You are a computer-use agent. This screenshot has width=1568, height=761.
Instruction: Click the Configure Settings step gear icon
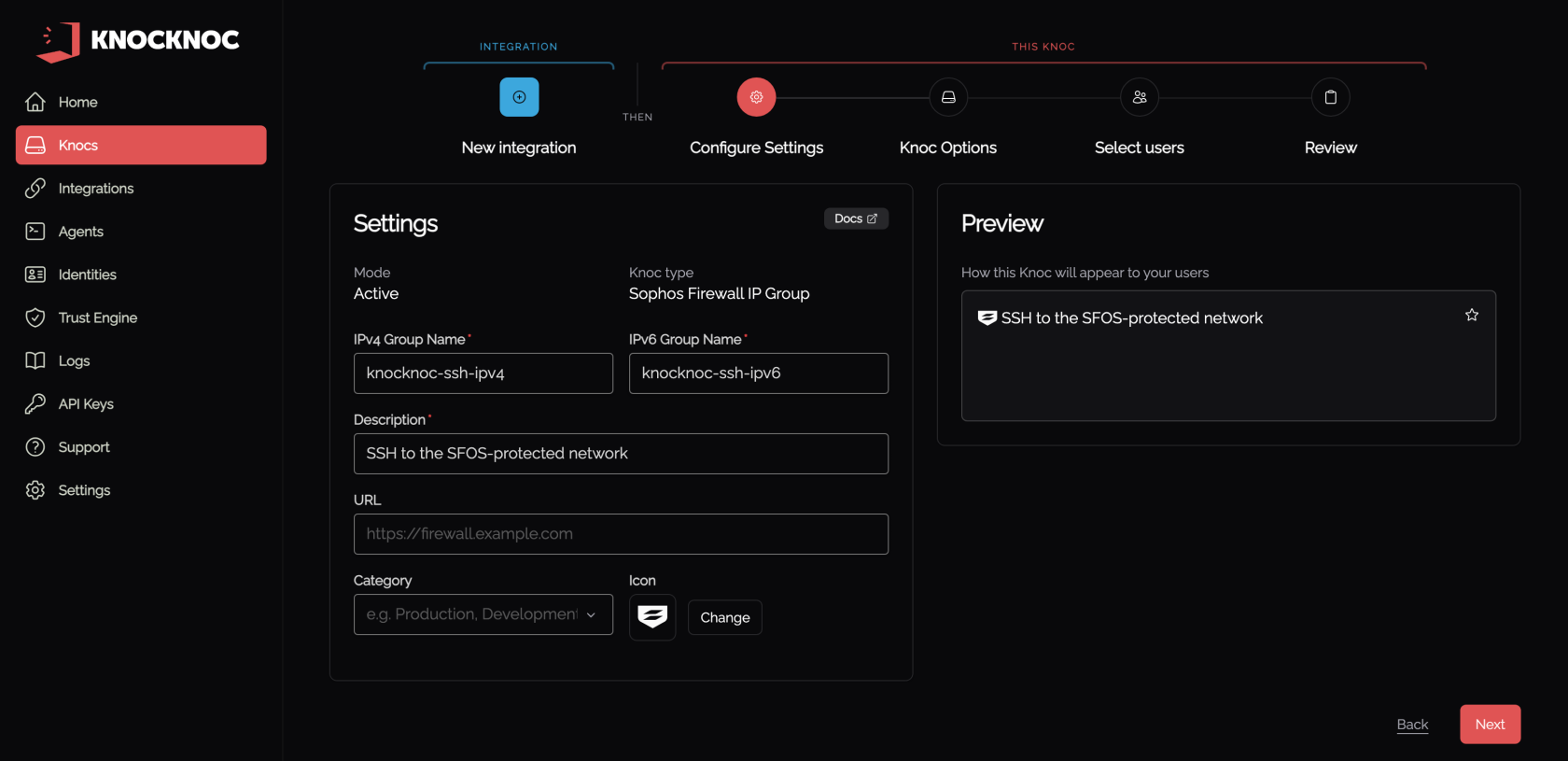pyautogui.click(x=757, y=97)
